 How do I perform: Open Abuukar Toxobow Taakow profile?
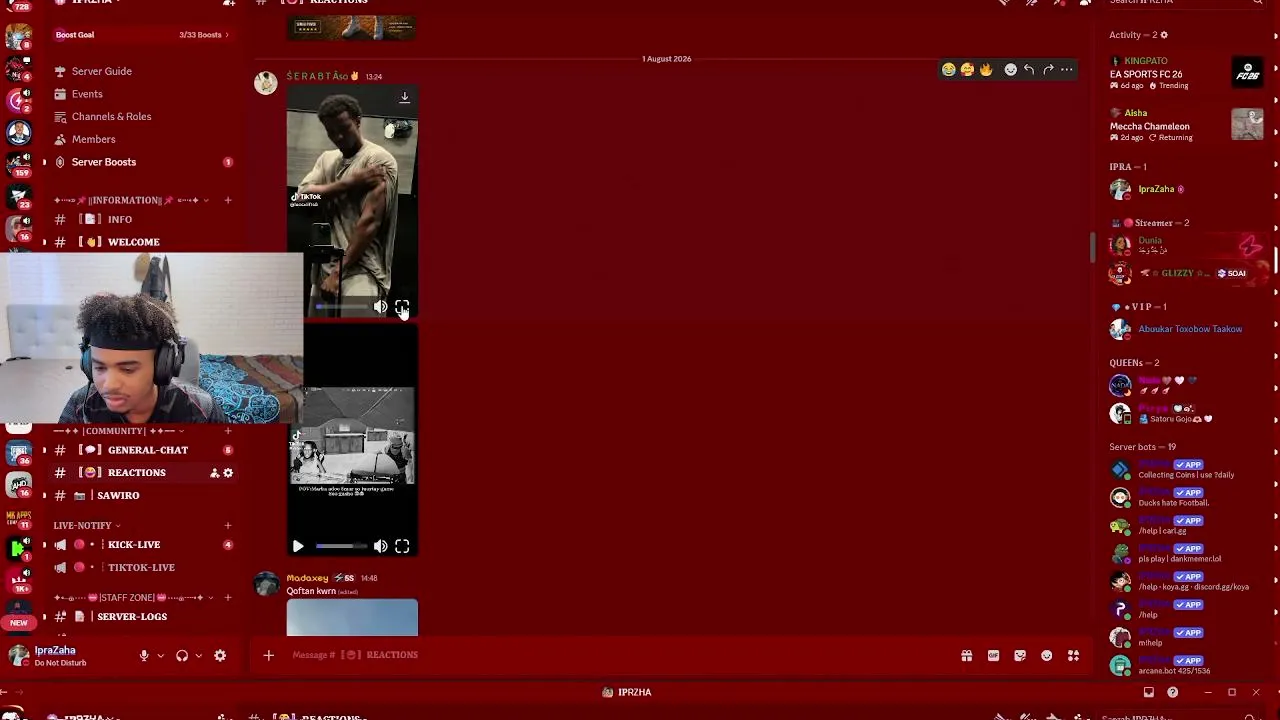coord(1186,329)
